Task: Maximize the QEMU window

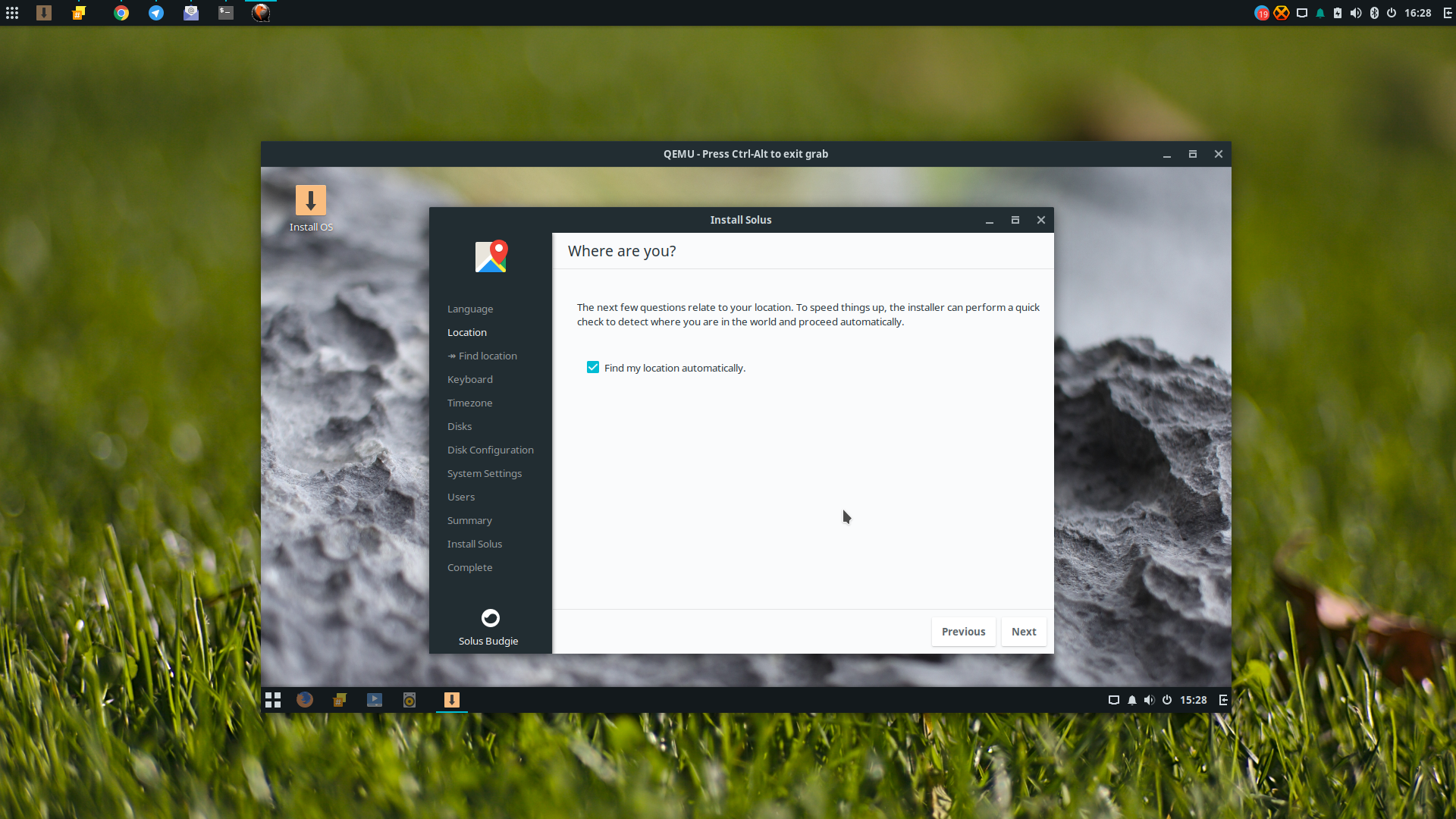Action: pyautogui.click(x=1193, y=154)
